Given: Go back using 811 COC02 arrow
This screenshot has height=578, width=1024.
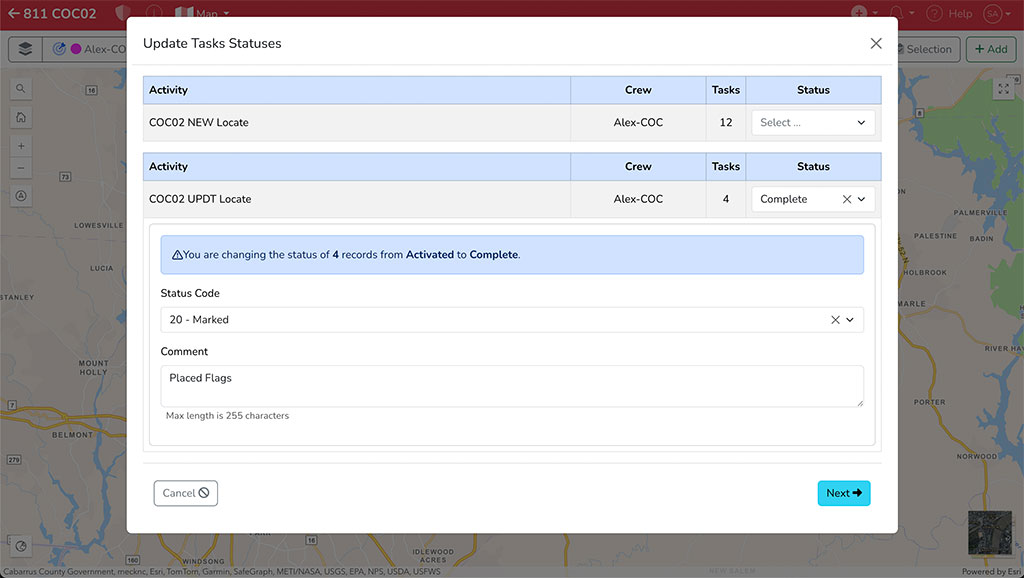Looking at the screenshot, I should point(13,13).
